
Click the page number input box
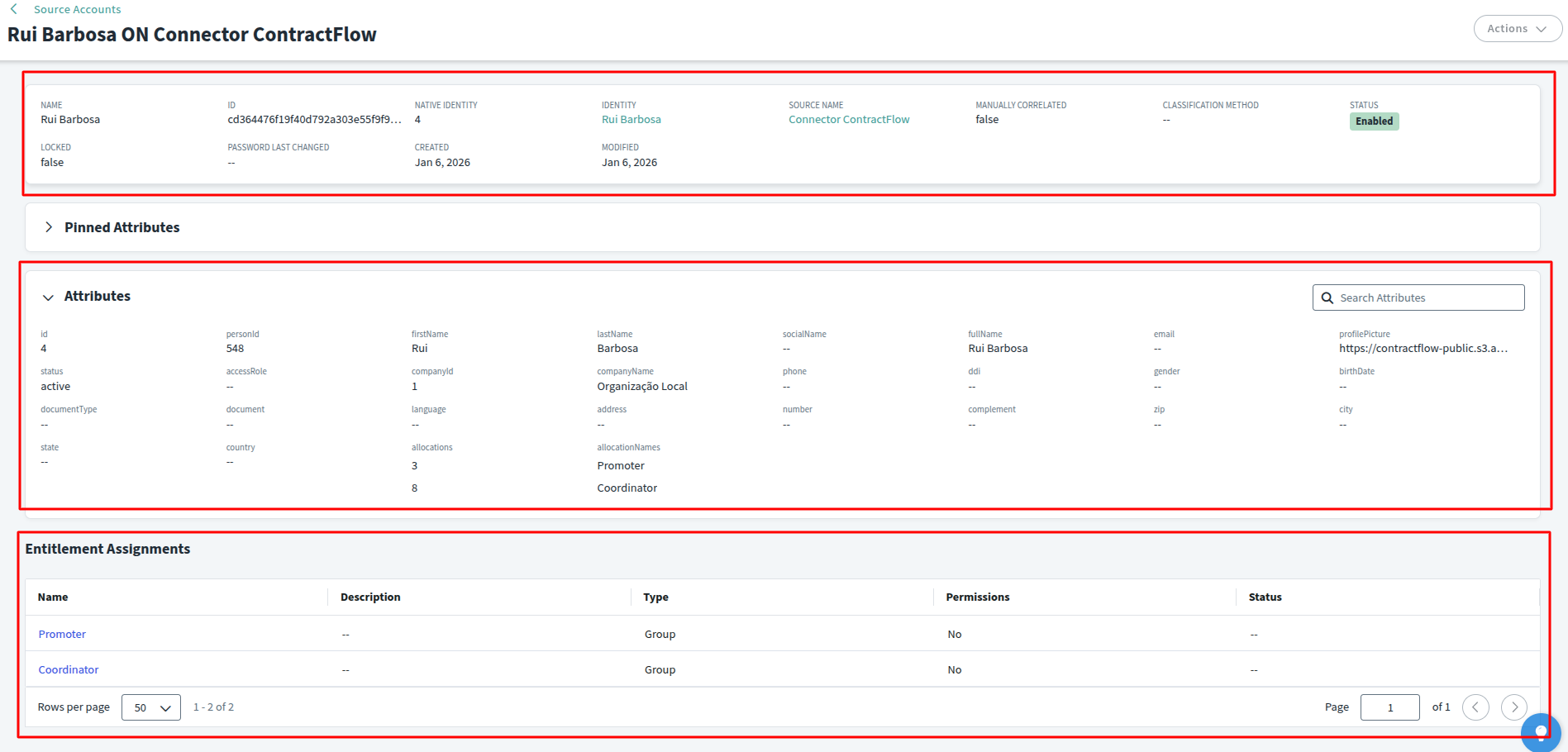coord(1389,707)
